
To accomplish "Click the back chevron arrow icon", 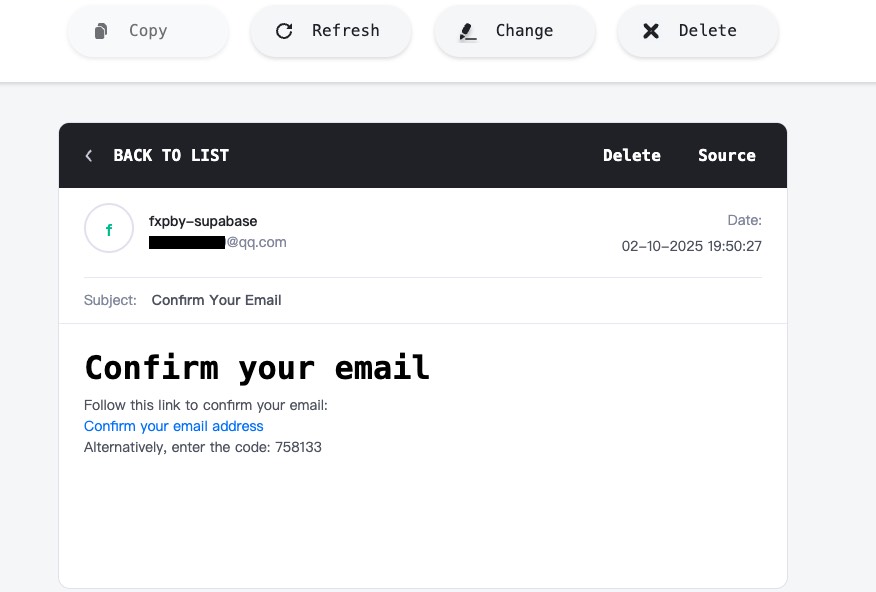I will (x=89, y=155).
